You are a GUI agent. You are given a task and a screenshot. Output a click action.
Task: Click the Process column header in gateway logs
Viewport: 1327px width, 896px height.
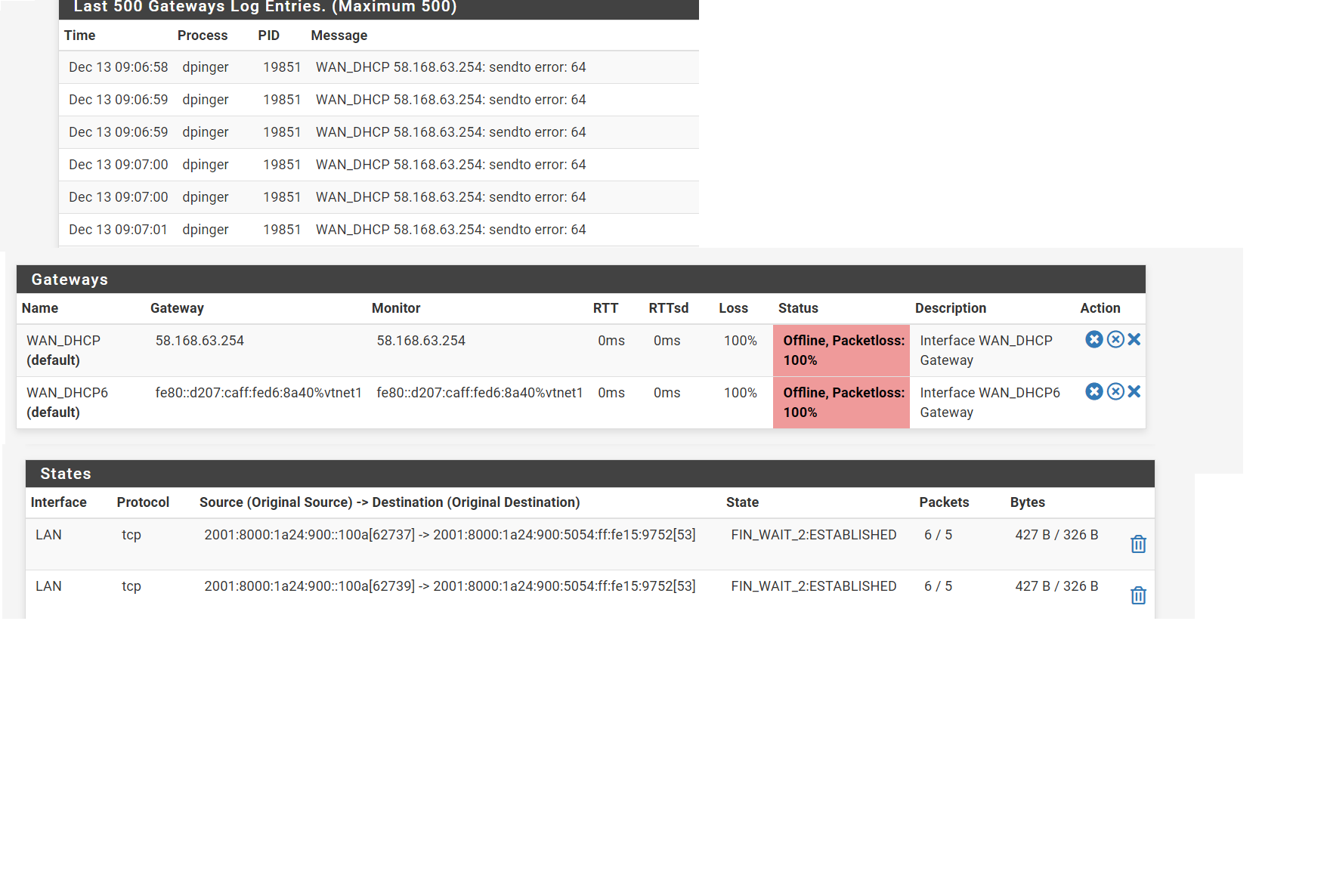pos(203,36)
